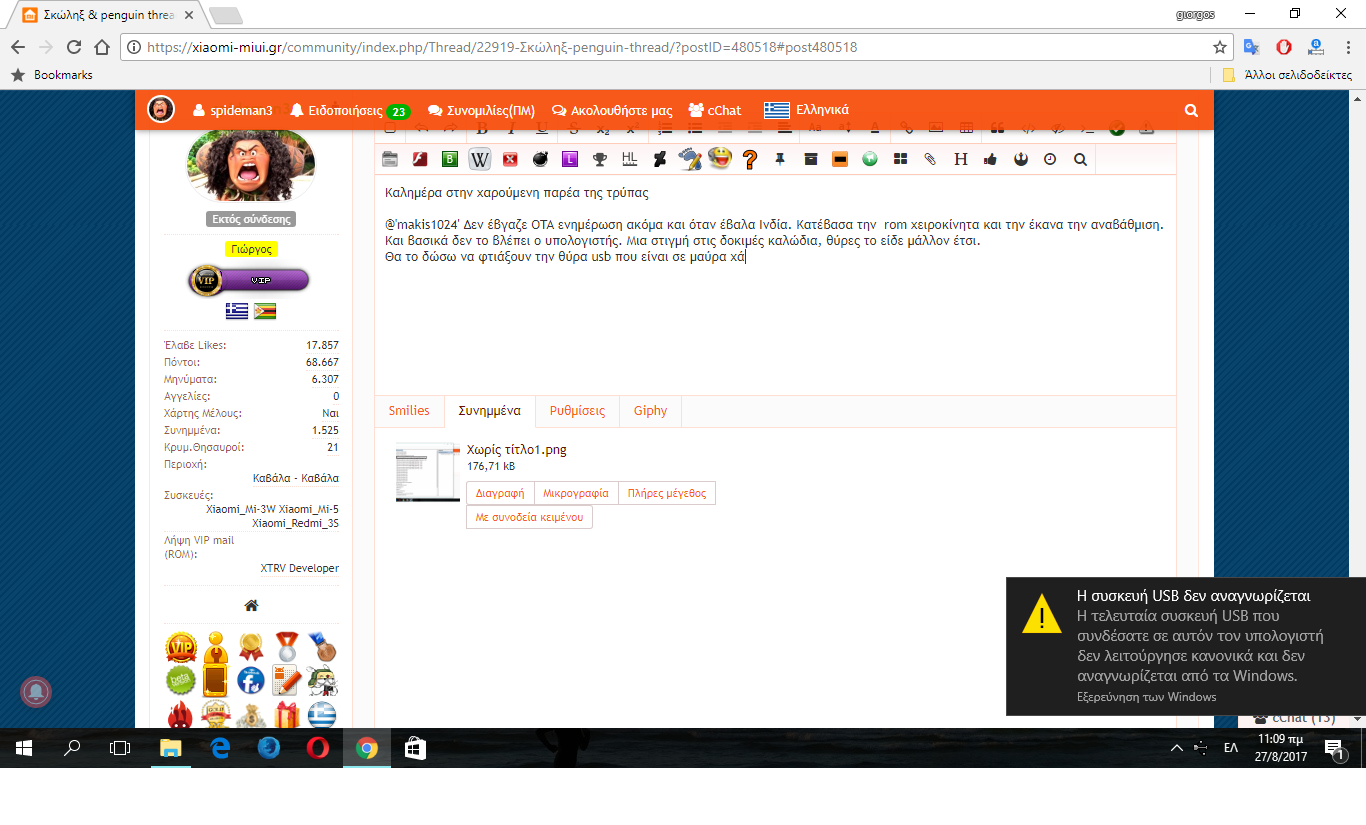
Task: Click the rebel alliance emblem icon
Action: tap(1020, 159)
